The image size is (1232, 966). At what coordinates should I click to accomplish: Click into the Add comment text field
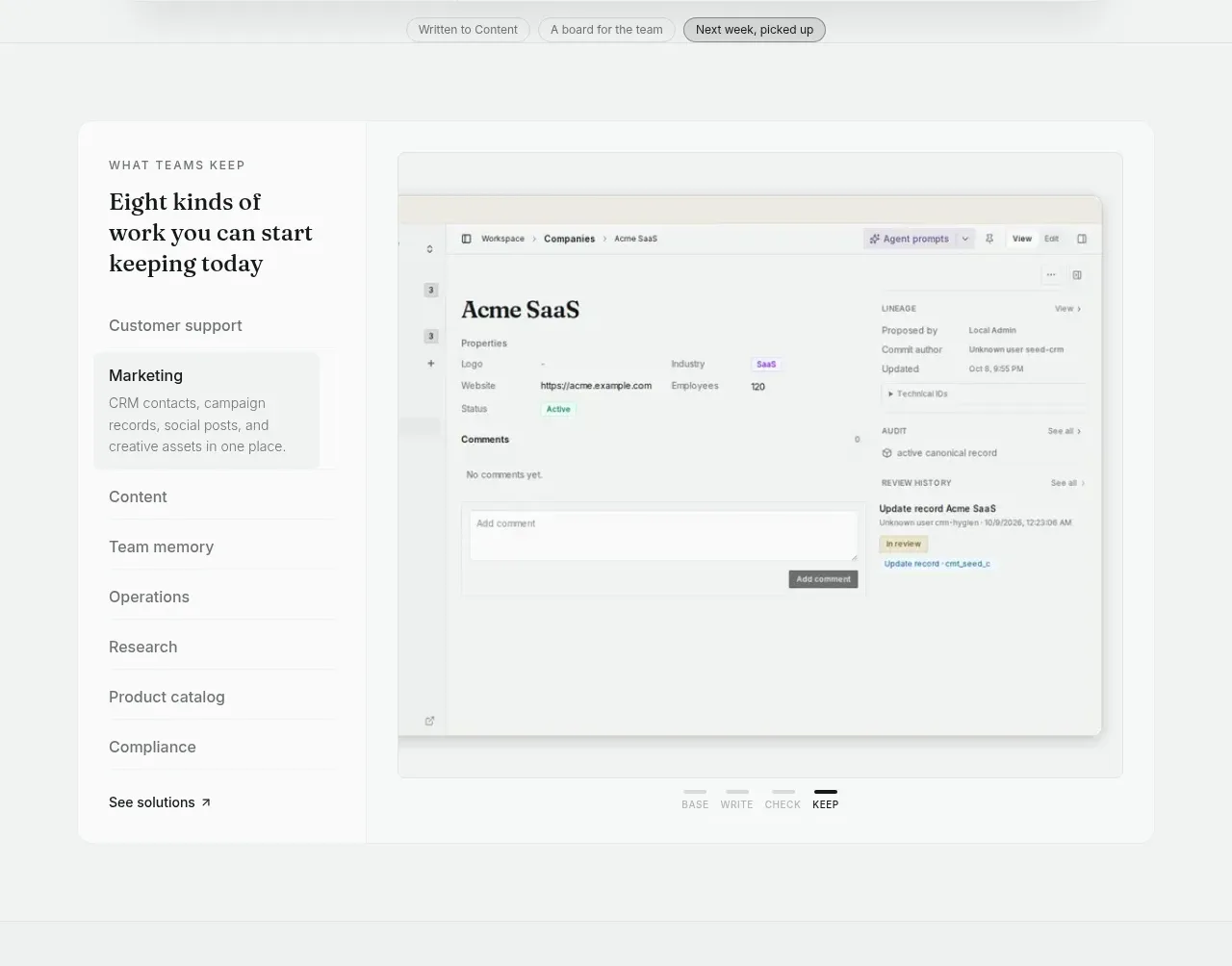click(663, 535)
